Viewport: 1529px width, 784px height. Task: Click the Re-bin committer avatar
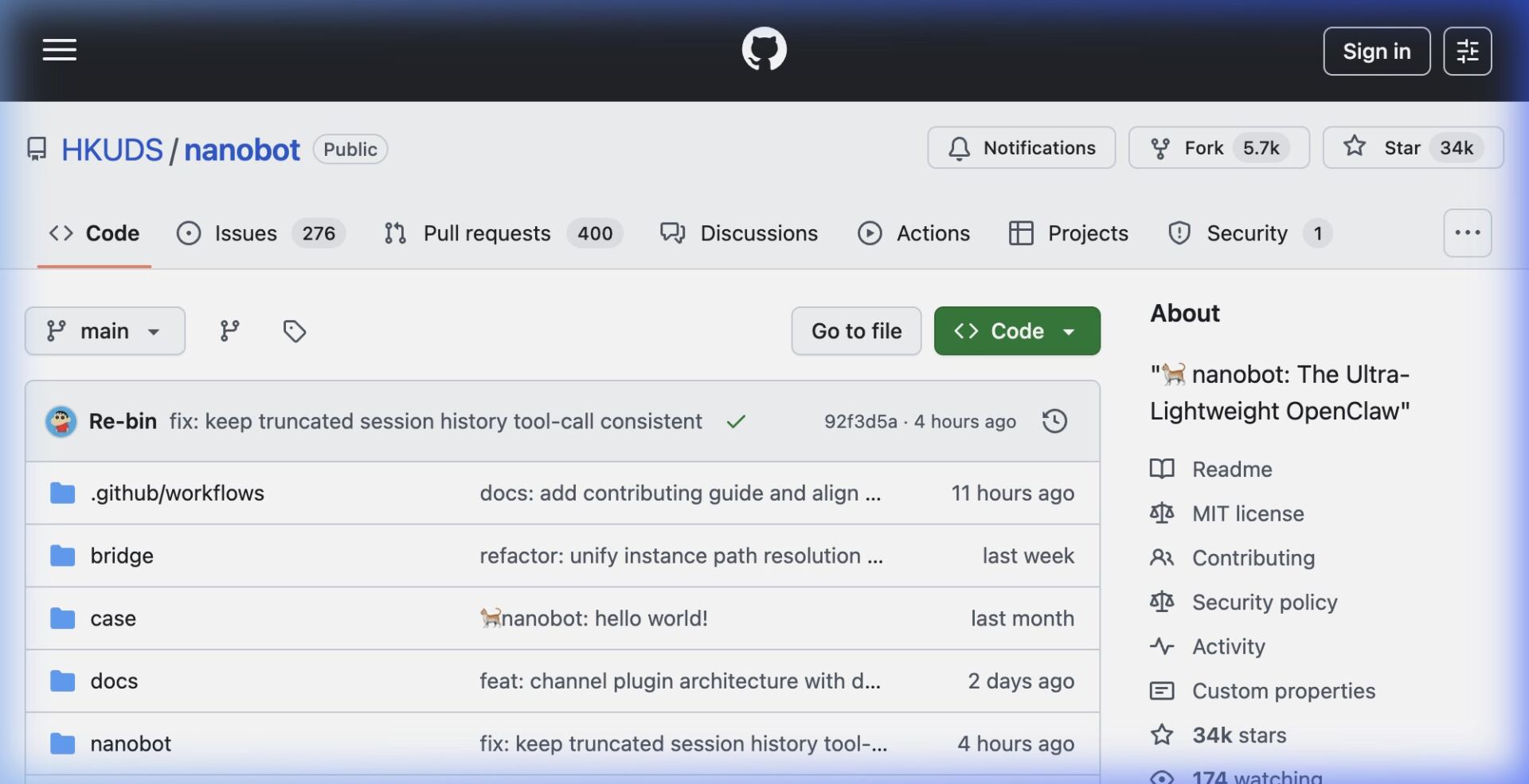click(x=61, y=421)
